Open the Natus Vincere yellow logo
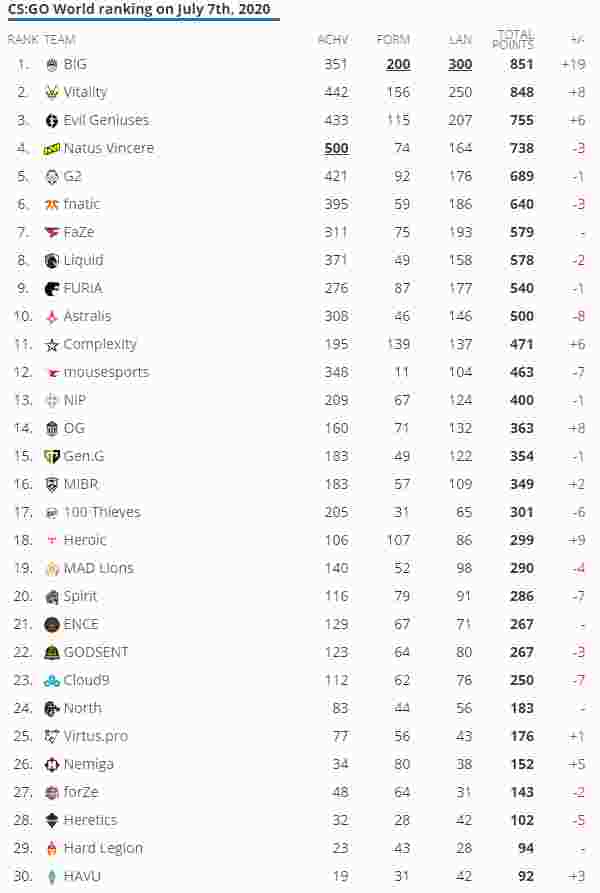600x893 pixels. (x=52, y=149)
